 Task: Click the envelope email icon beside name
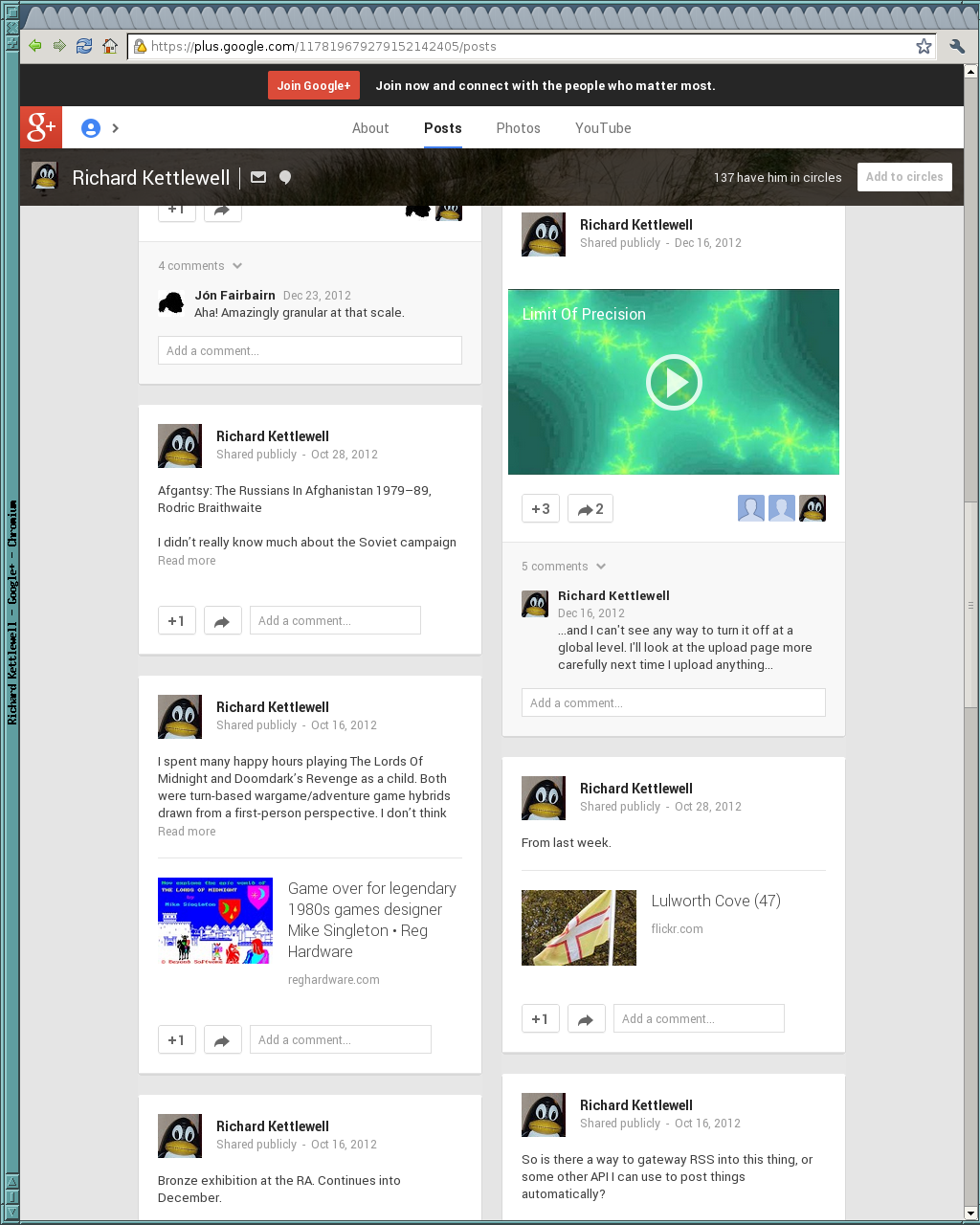(x=258, y=177)
